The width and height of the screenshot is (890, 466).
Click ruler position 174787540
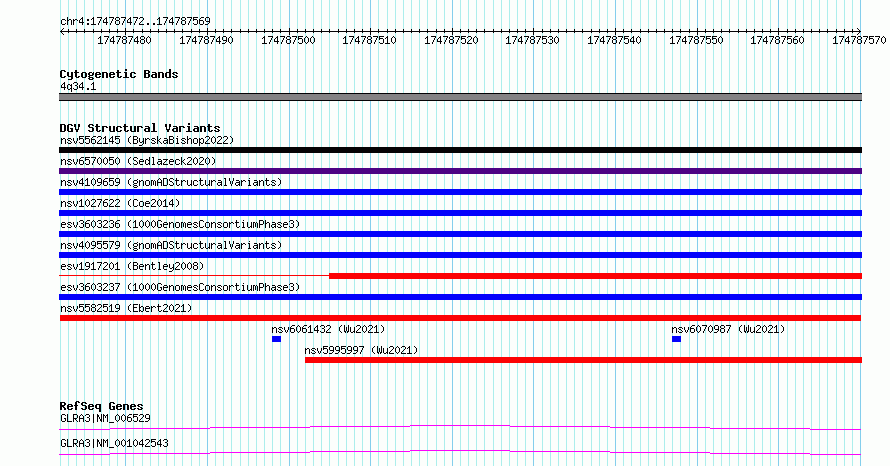click(614, 40)
